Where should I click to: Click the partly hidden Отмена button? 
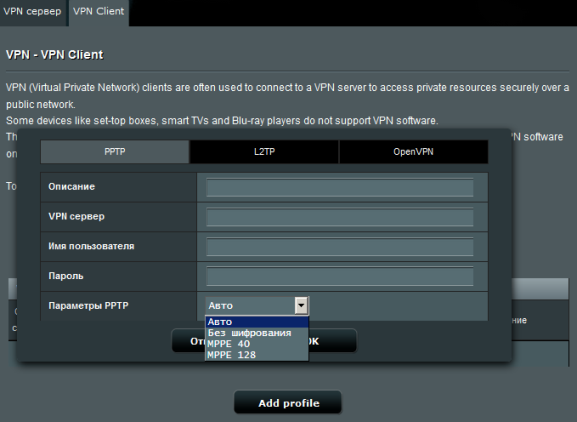(x=188, y=341)
